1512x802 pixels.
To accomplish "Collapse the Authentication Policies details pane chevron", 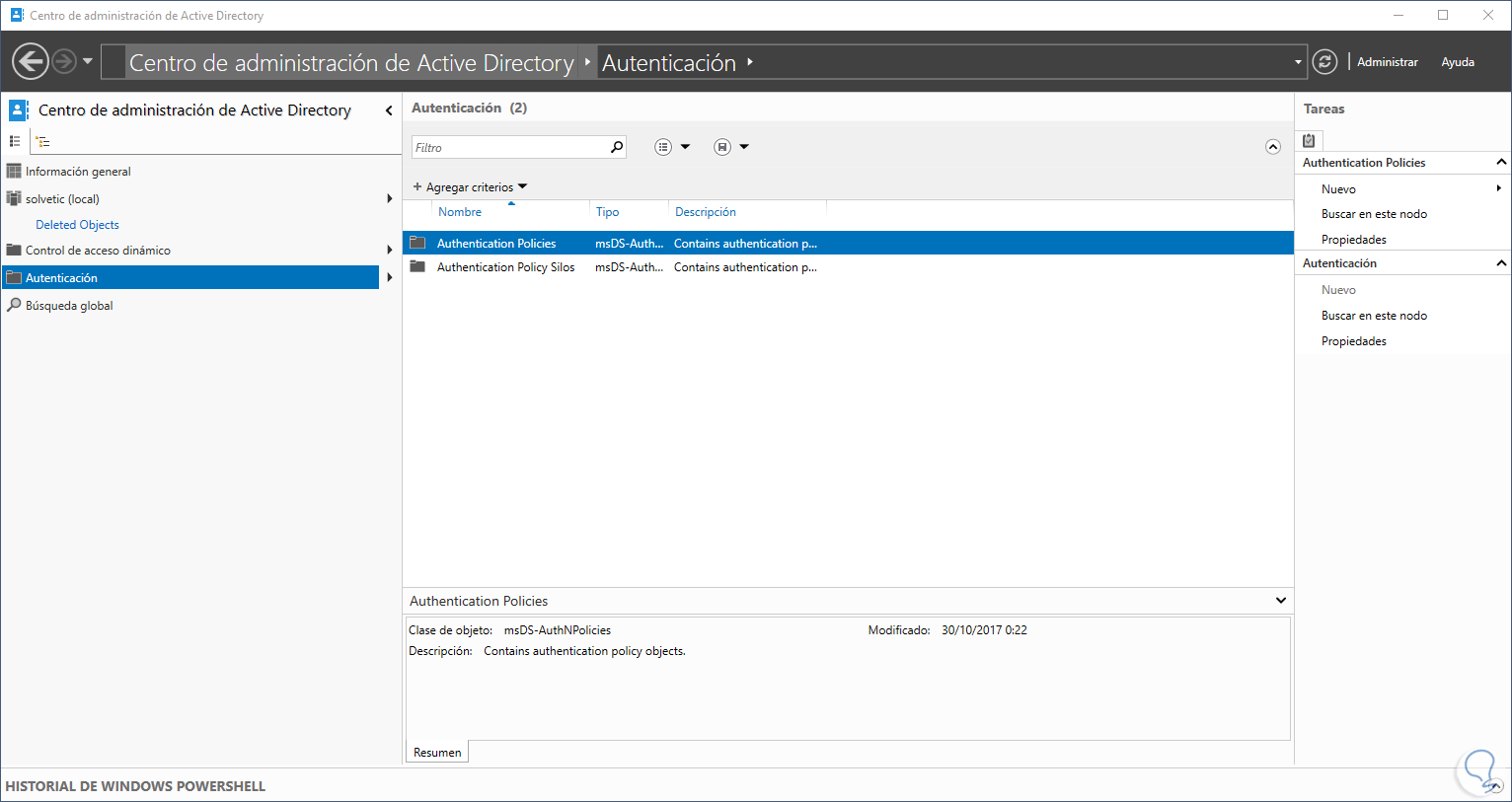I will [x=1281, y=600].
